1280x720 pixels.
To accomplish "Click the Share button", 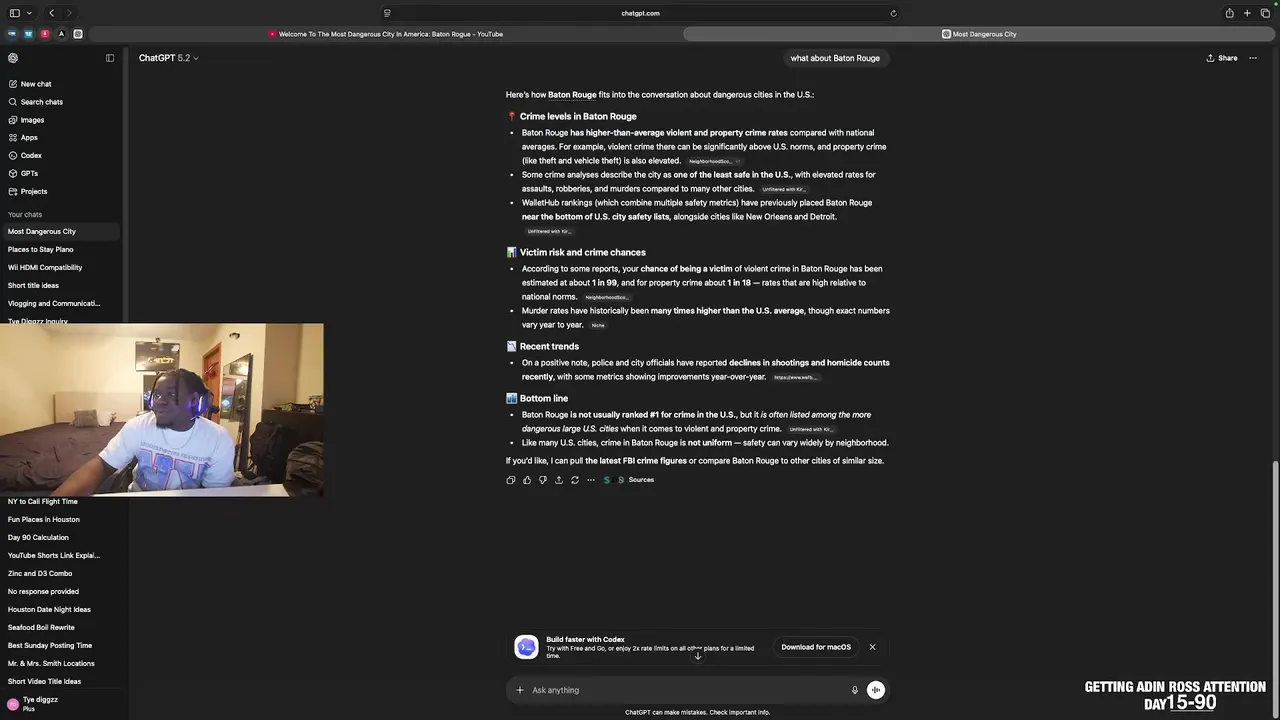I will [x=1222, y=58].
